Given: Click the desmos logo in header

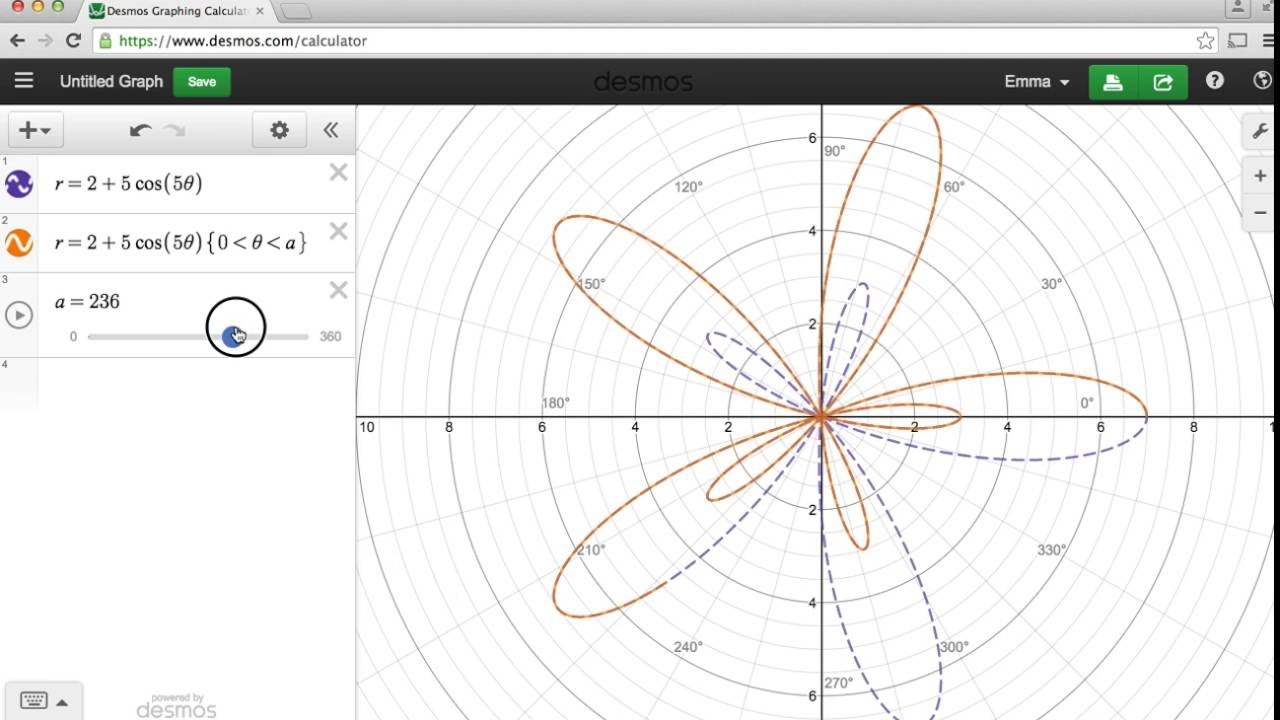Looking at the screenshot, I should 643,82.
